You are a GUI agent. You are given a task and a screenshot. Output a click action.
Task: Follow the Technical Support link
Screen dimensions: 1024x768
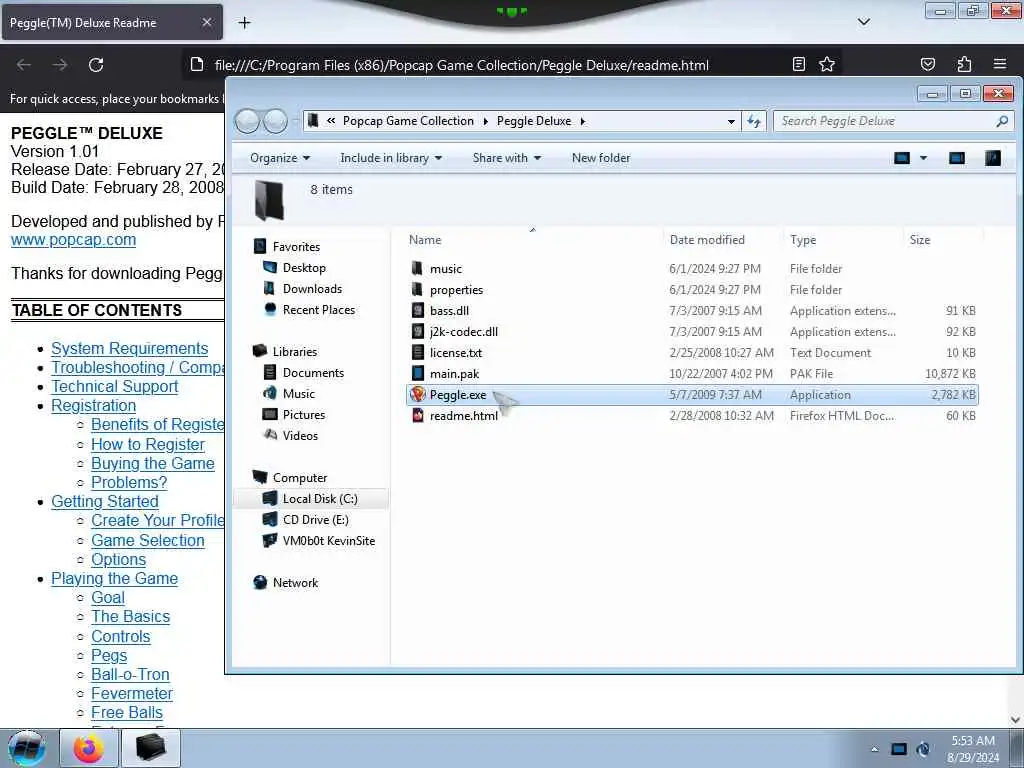pos(114,387)
